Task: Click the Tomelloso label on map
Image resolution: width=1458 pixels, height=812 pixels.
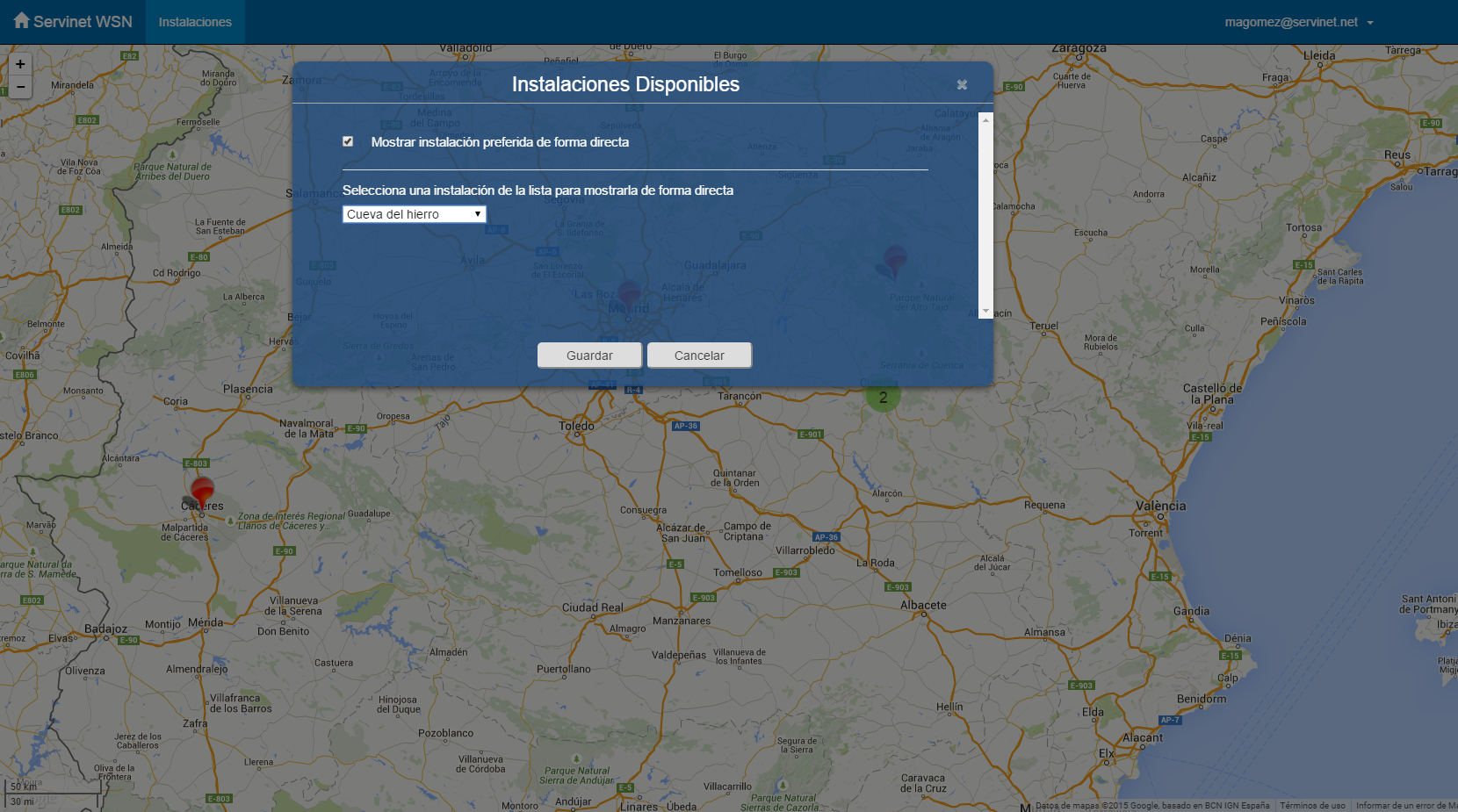Action: [738, 572]
